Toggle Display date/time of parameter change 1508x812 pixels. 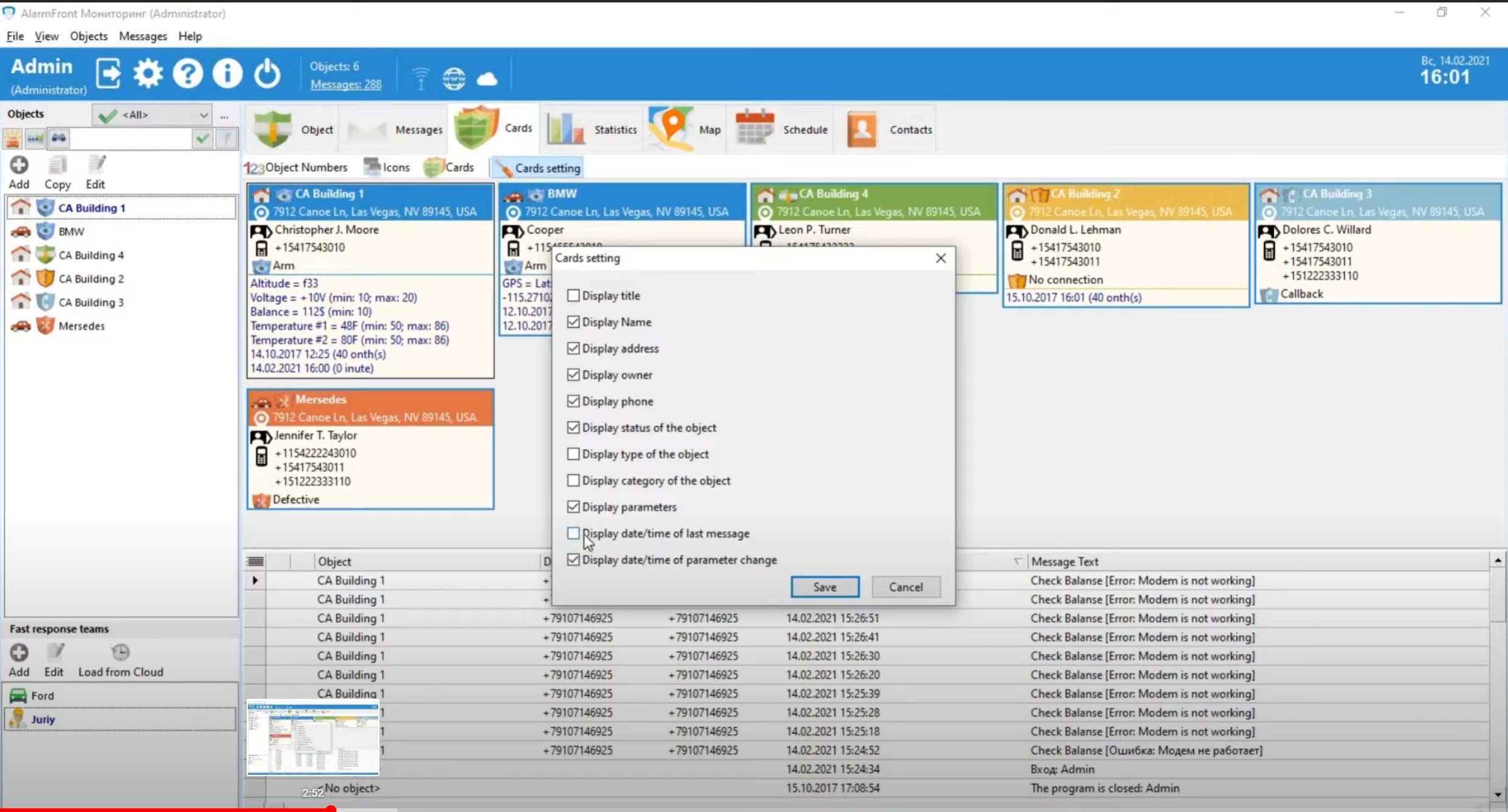[x=573, y=559]
